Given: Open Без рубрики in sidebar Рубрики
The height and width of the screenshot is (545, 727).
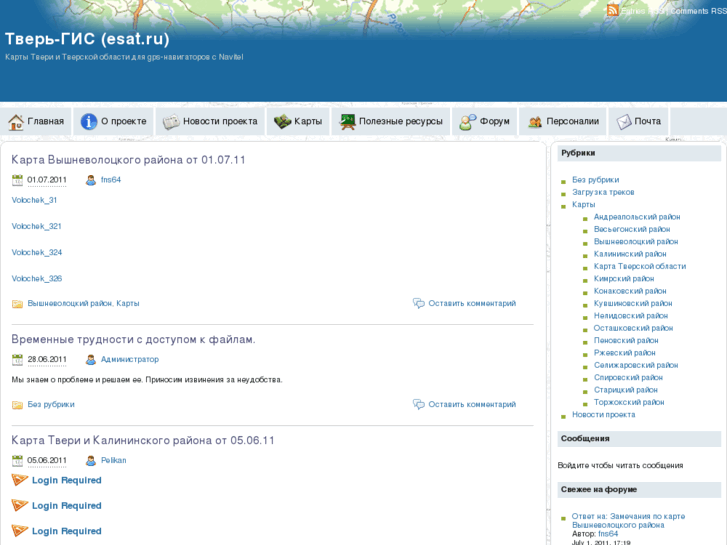Looking at the screenshot, I should 595,180.
